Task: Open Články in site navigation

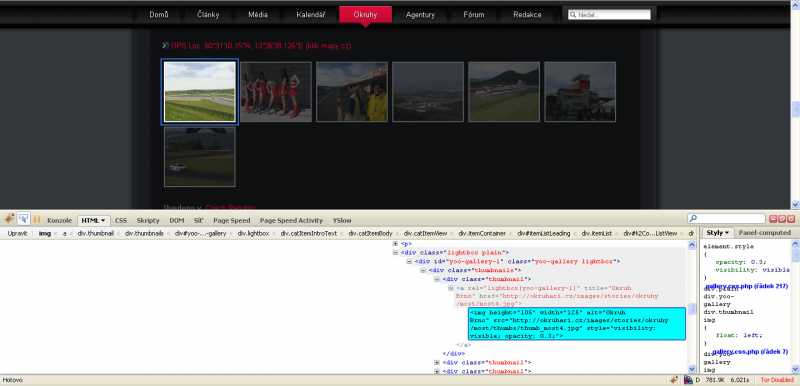Action: 208,15
